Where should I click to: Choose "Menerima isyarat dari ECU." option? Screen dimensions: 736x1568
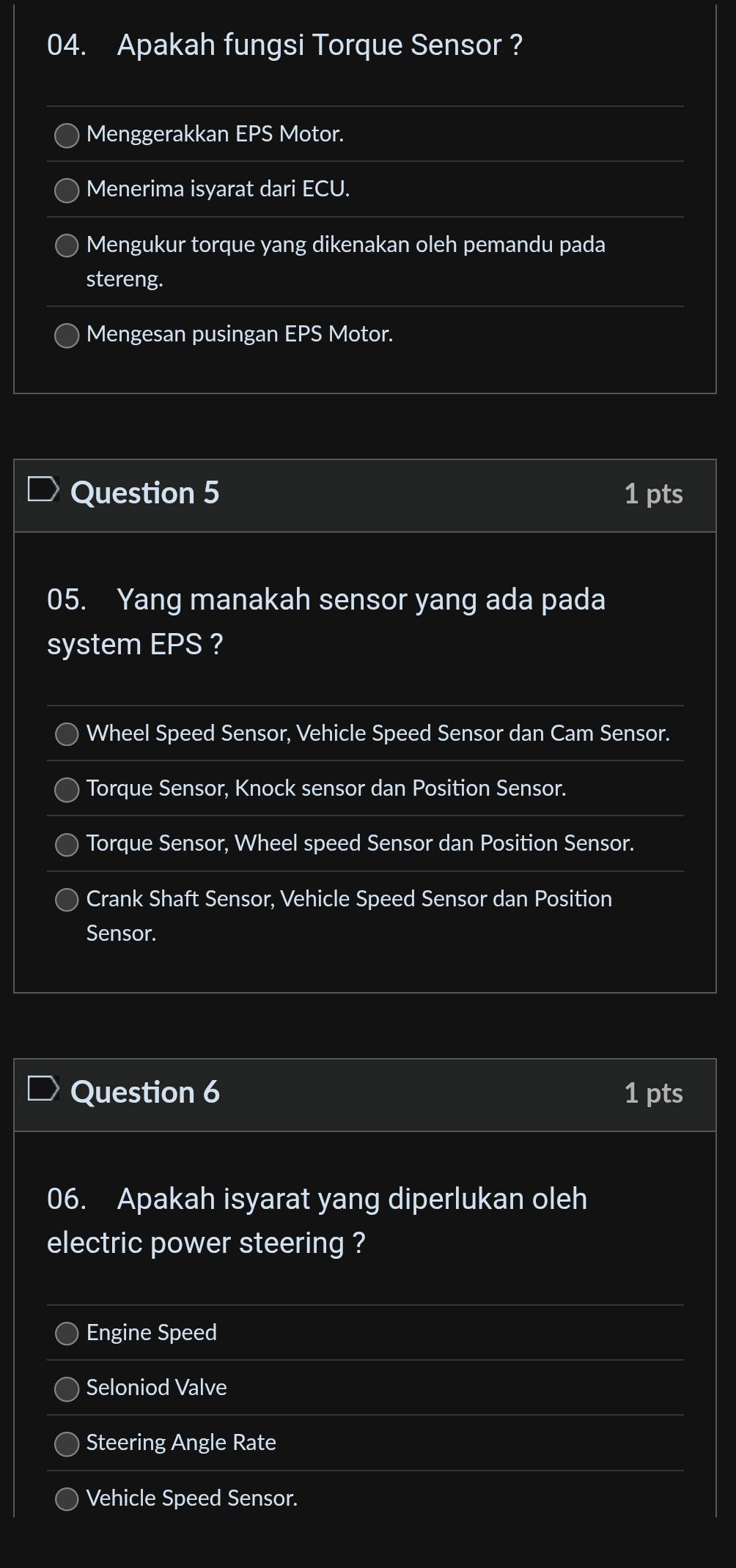tap(67, 191)
